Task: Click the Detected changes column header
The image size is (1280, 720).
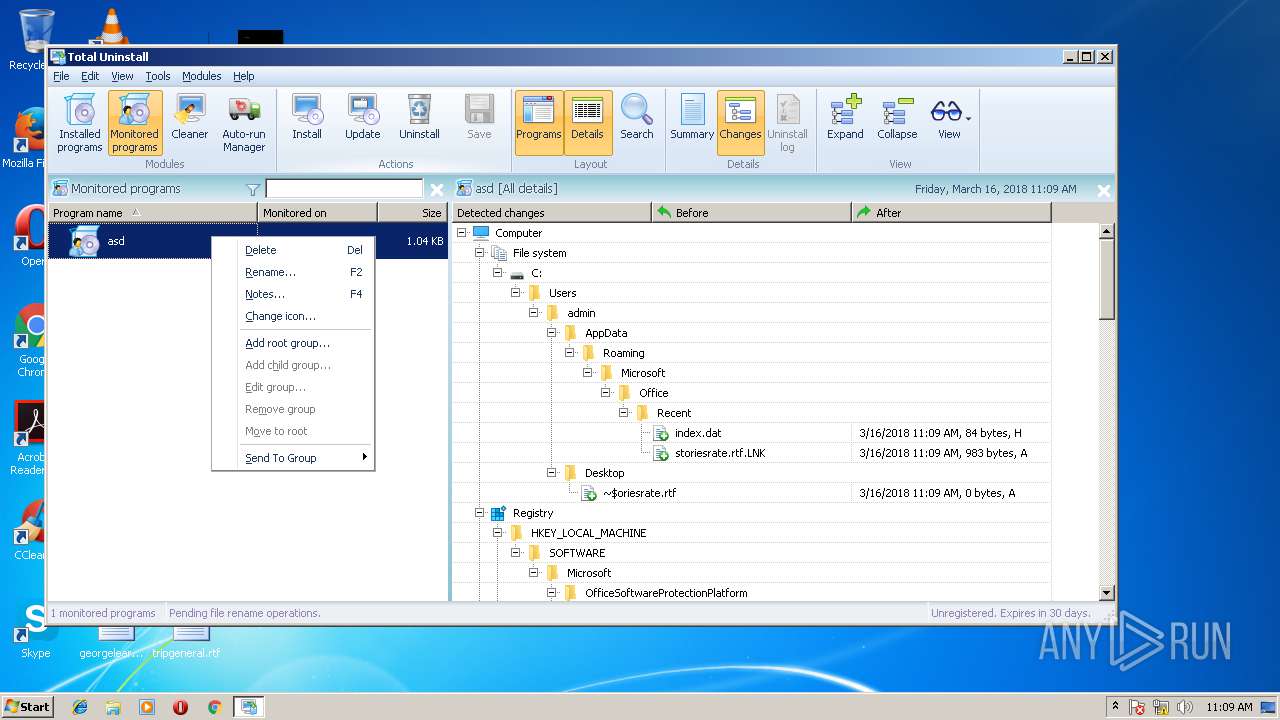Action: coord(551,213)
